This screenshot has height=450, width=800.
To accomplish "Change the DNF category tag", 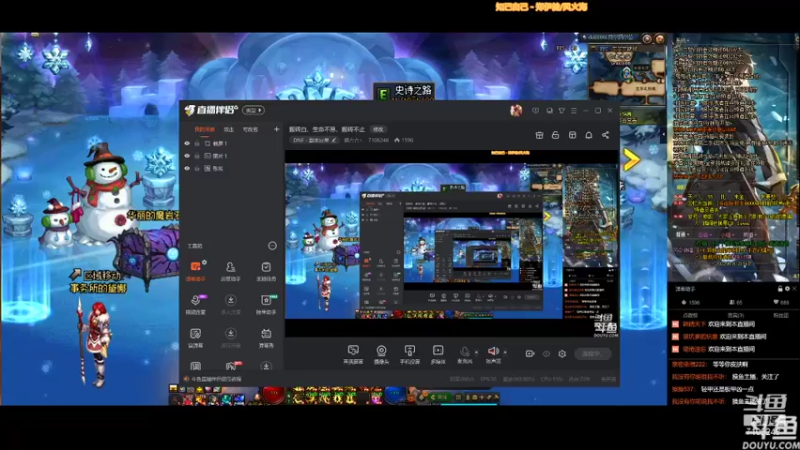I will click(x=314, y=140).
